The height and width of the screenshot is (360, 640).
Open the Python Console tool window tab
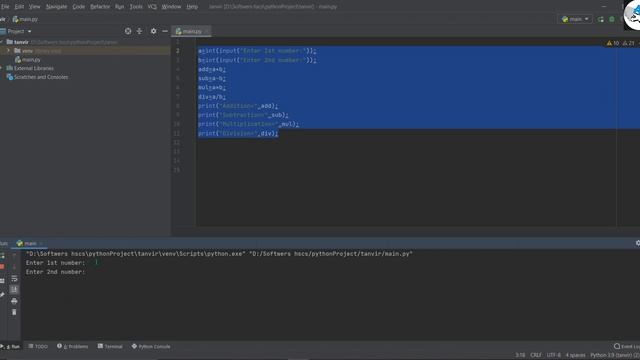point(151,347)
